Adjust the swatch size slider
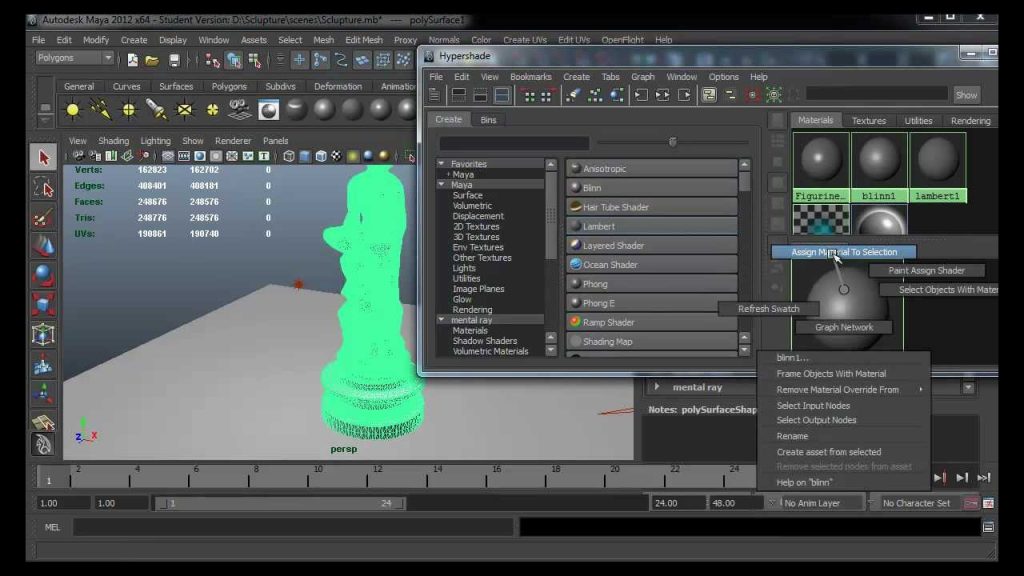This screenshot has width=1024, height=576. (673, 142)
